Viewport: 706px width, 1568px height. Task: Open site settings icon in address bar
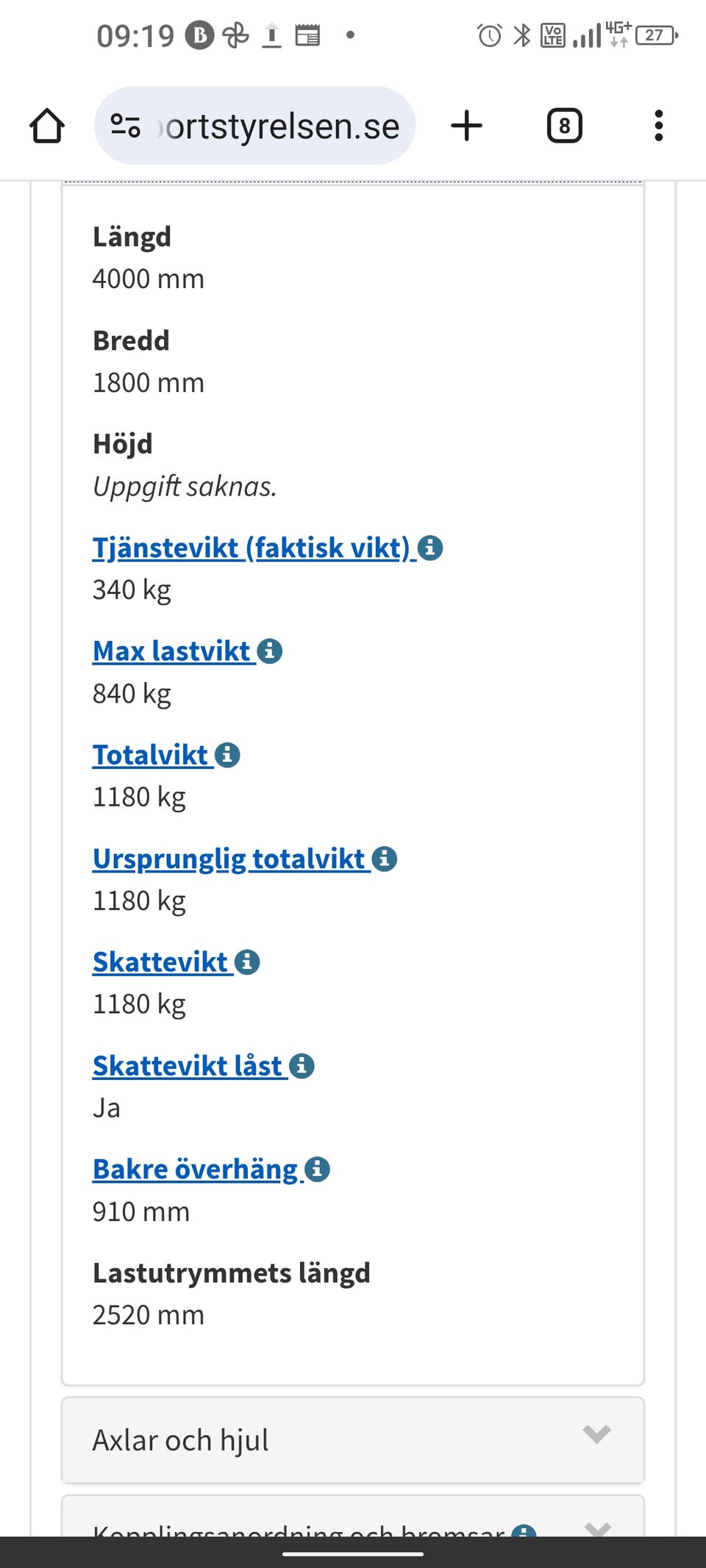click(x=125, y=126)
